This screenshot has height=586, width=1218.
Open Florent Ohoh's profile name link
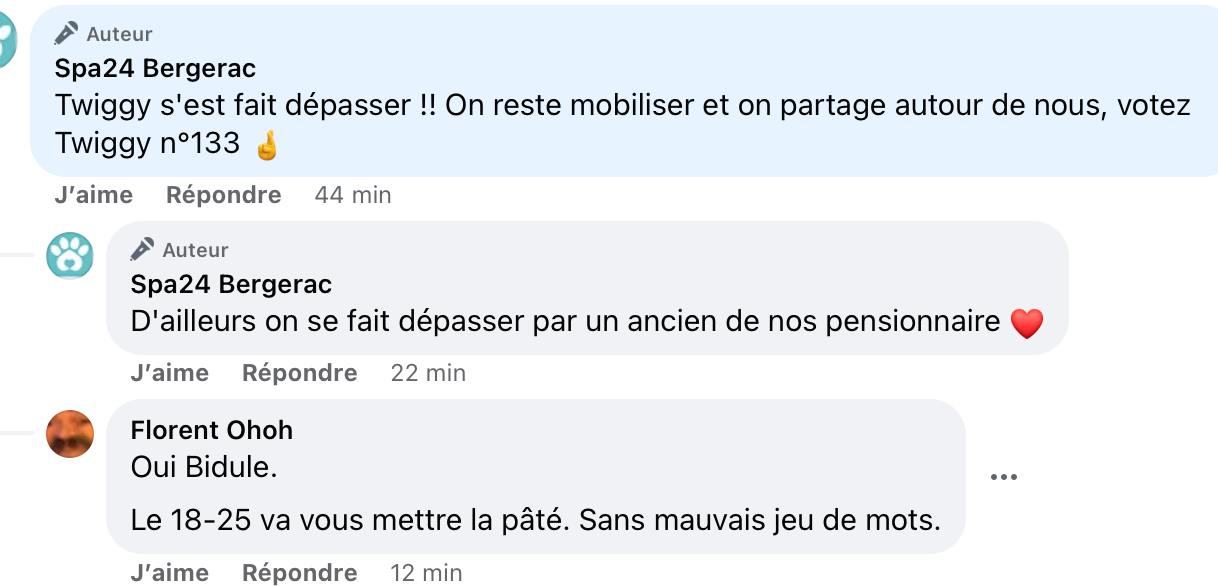212,430
